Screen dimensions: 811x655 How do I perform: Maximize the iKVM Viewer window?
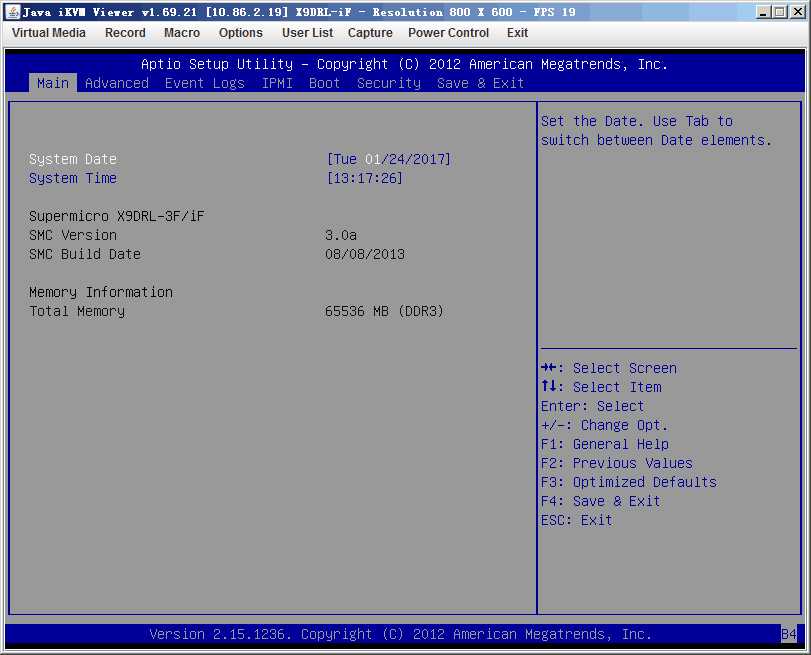pyautogui.click(x=780, y=11)
